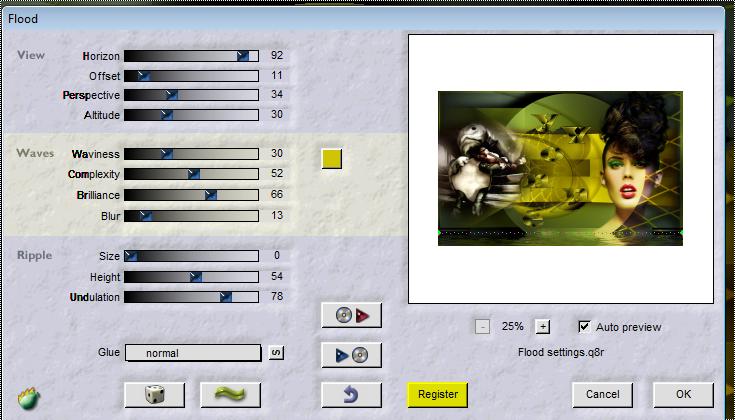Click the blue undo arrow button

tap(351, 395)
